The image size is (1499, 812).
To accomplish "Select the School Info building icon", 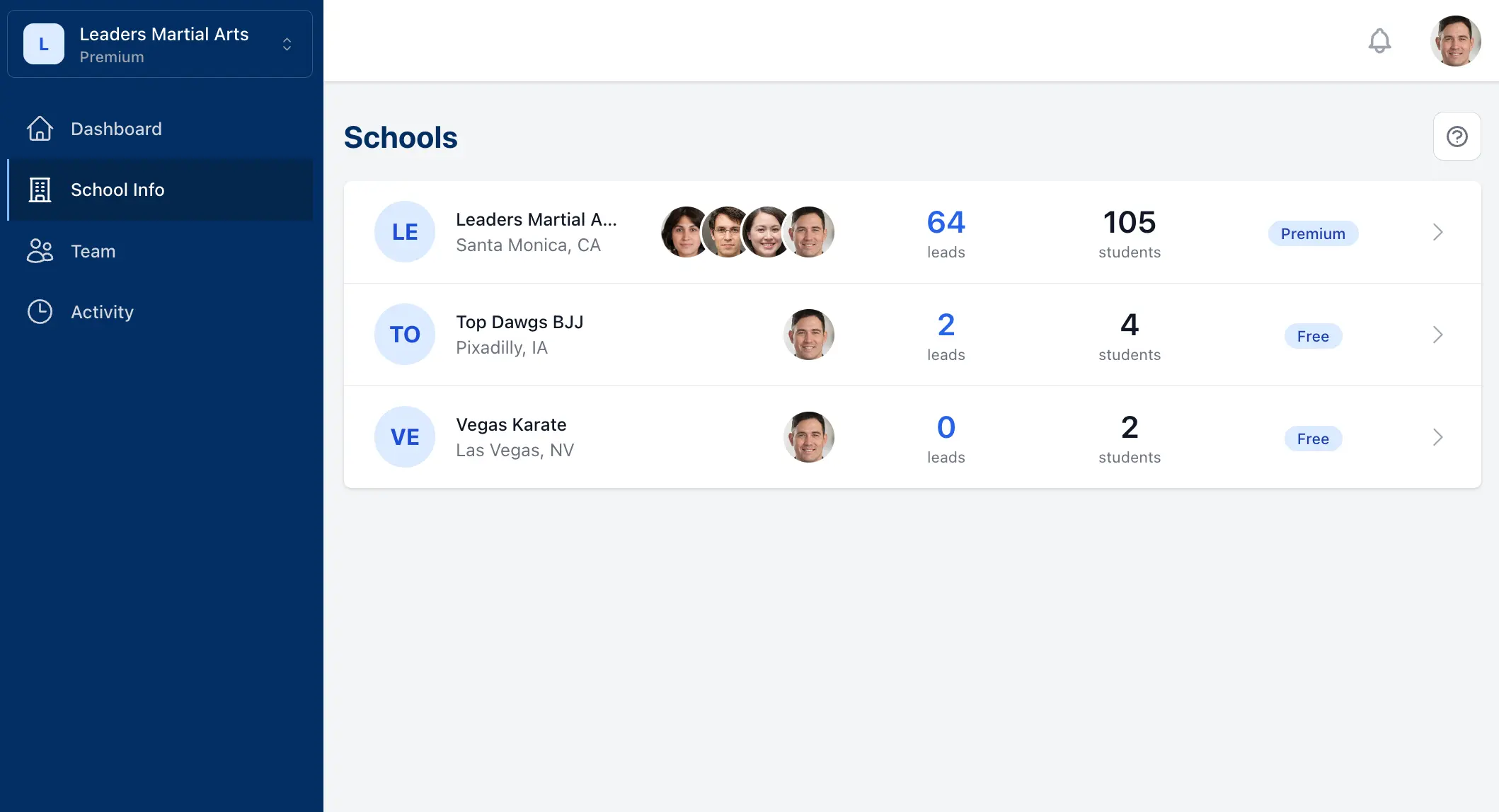I will pos(40,190).
